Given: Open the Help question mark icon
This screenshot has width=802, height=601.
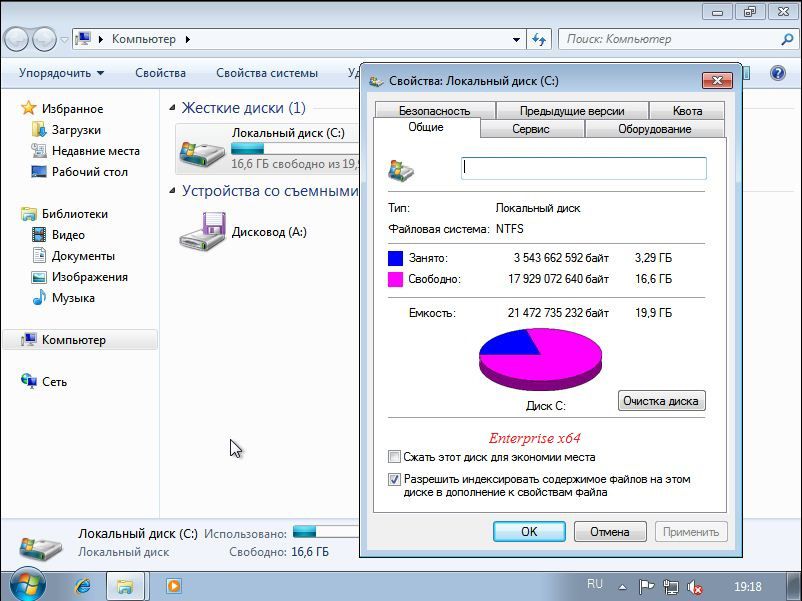Looking at the screenshot, I should pos(778,73).
